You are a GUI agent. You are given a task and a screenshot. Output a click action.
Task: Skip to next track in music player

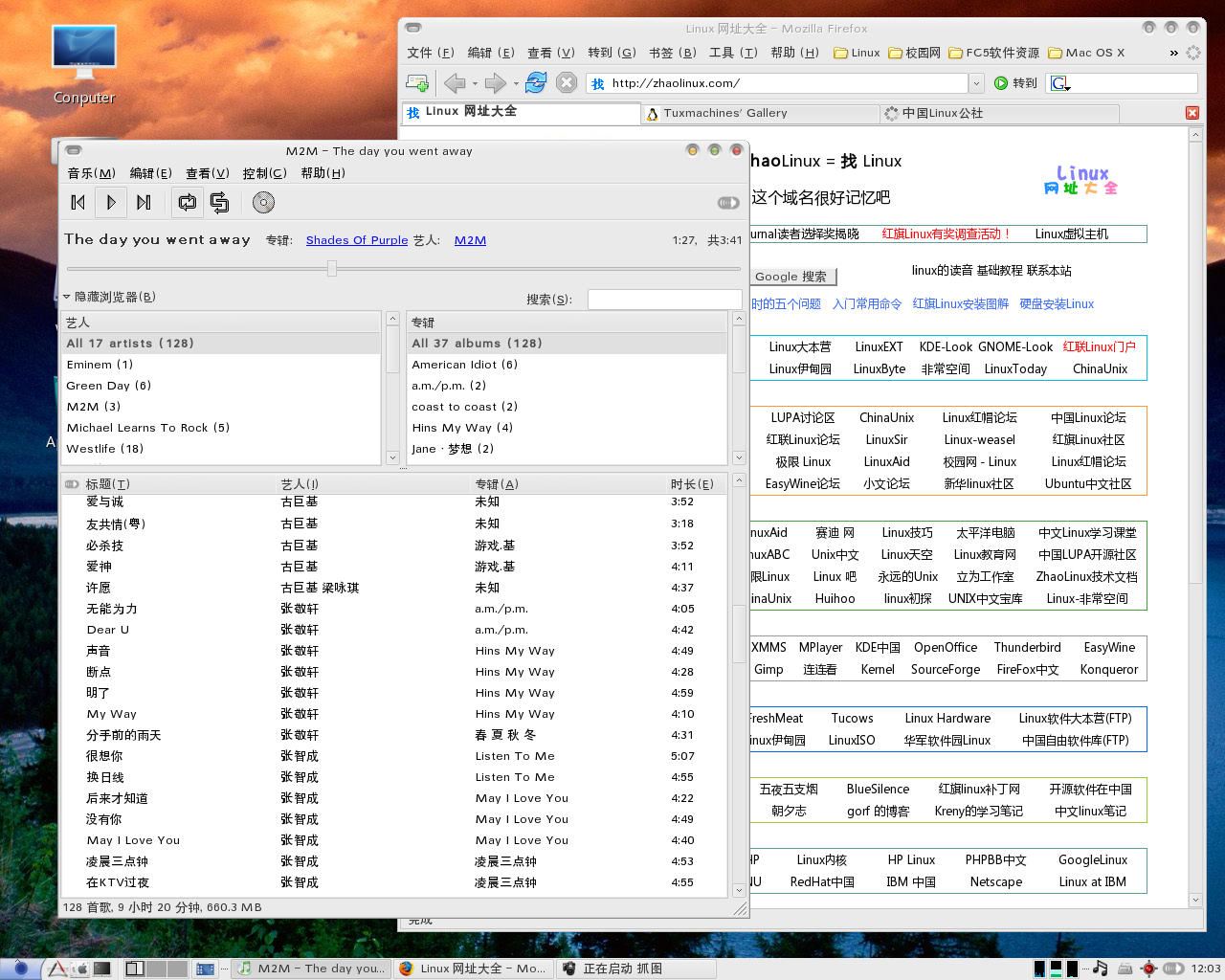coord(144,202)
